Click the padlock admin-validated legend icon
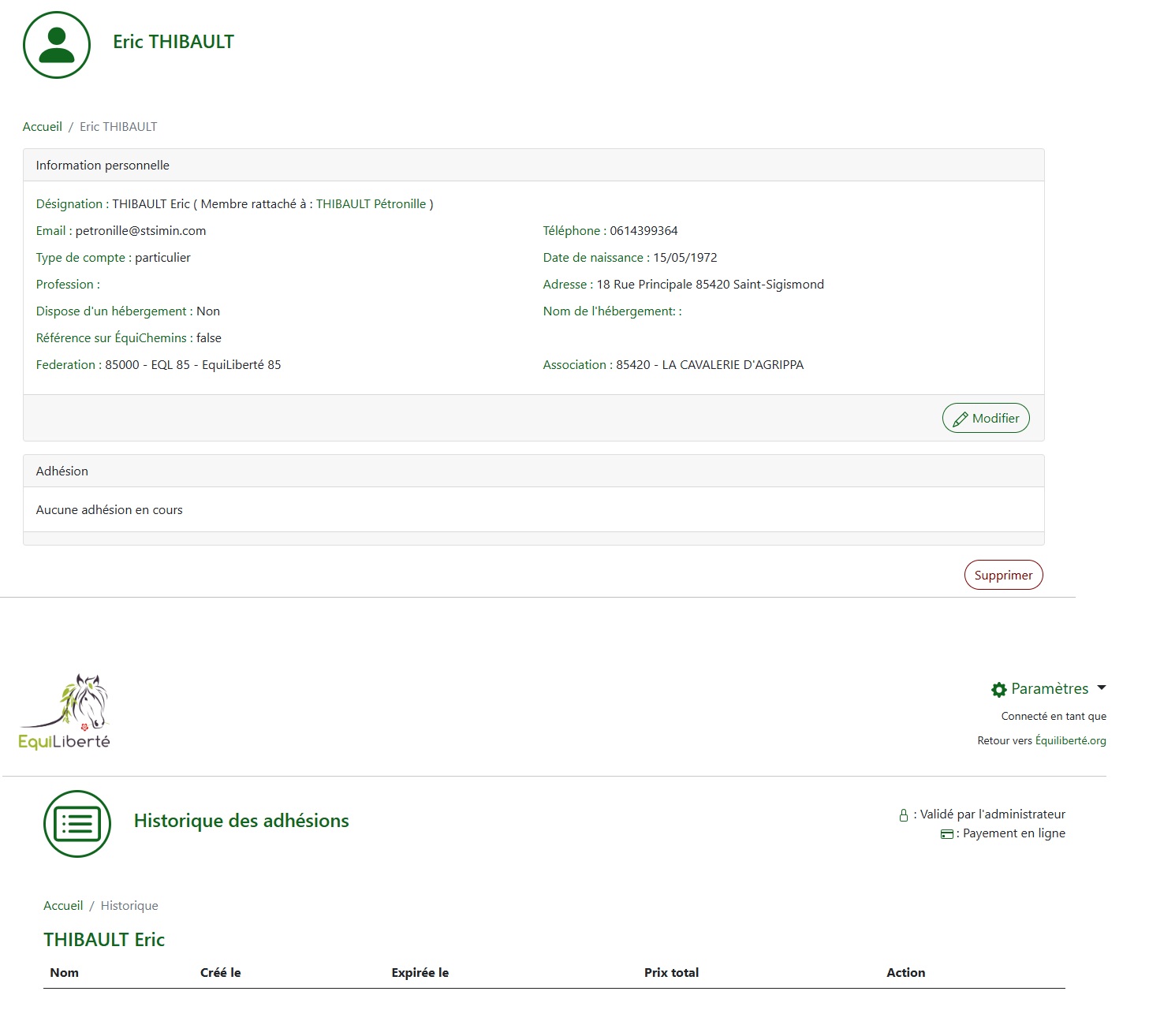1149x1036 pixels. [x=904, y=815]
